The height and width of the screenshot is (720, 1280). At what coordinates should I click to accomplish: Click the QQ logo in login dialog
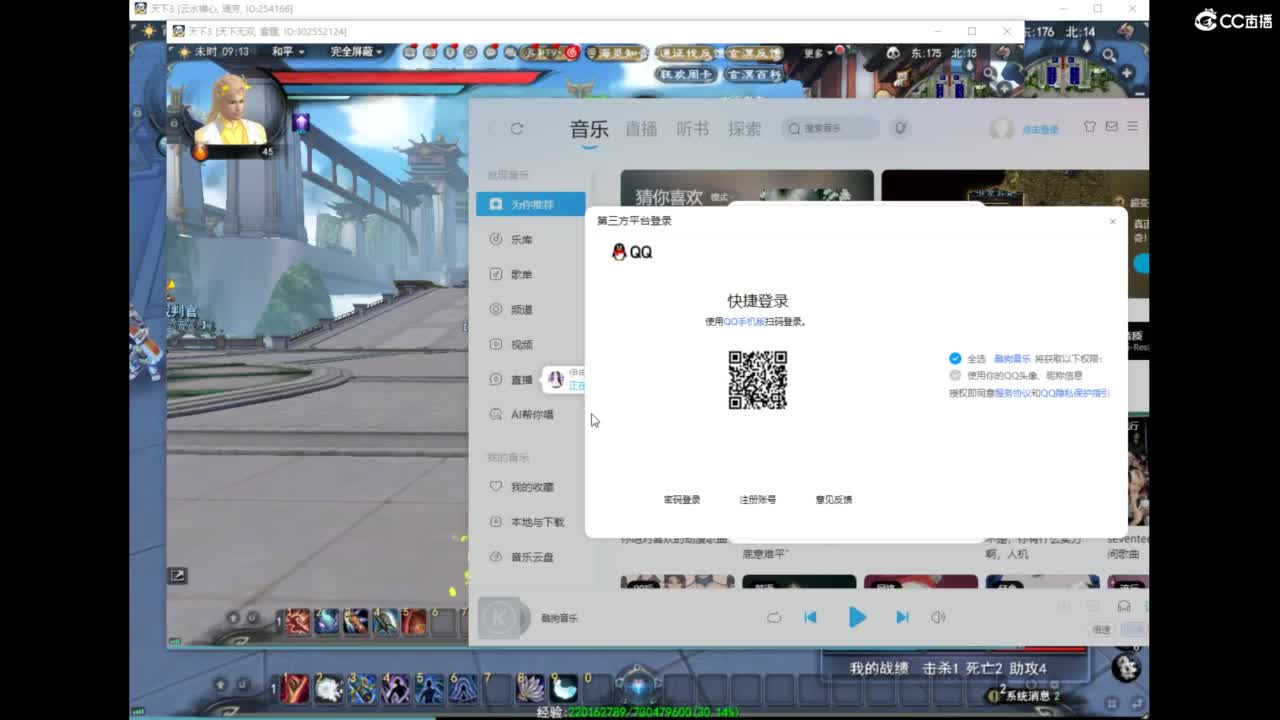(632, 252)
